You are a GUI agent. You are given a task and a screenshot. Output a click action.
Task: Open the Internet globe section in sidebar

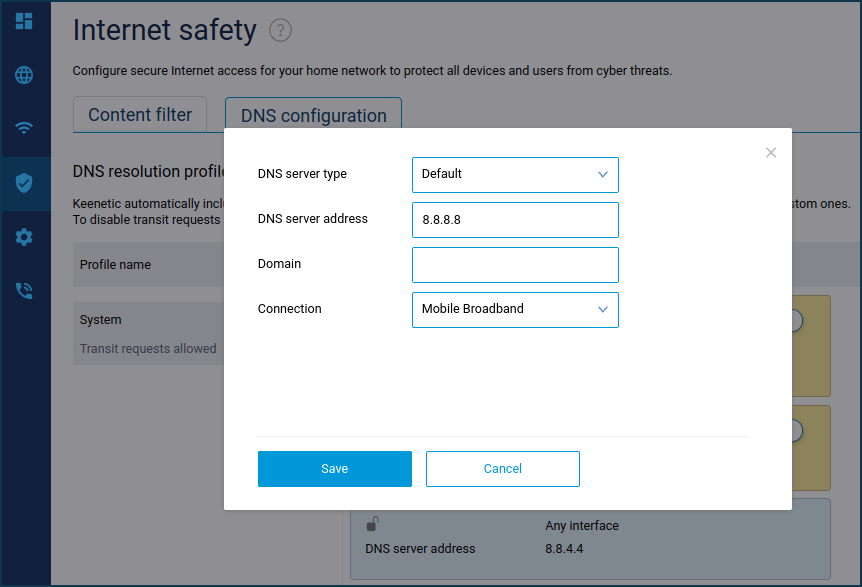24,75
